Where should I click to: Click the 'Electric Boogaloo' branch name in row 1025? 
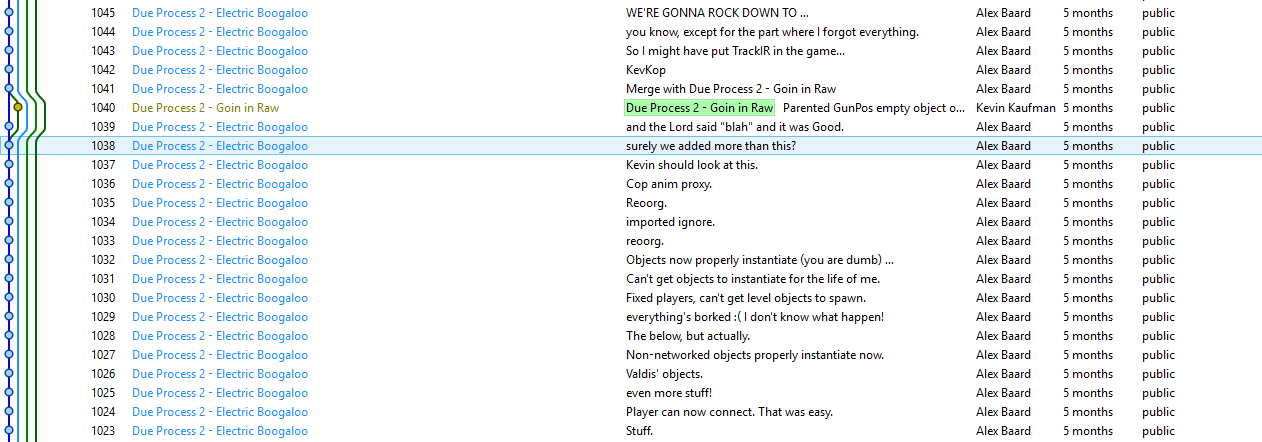(x=220, y=393)
